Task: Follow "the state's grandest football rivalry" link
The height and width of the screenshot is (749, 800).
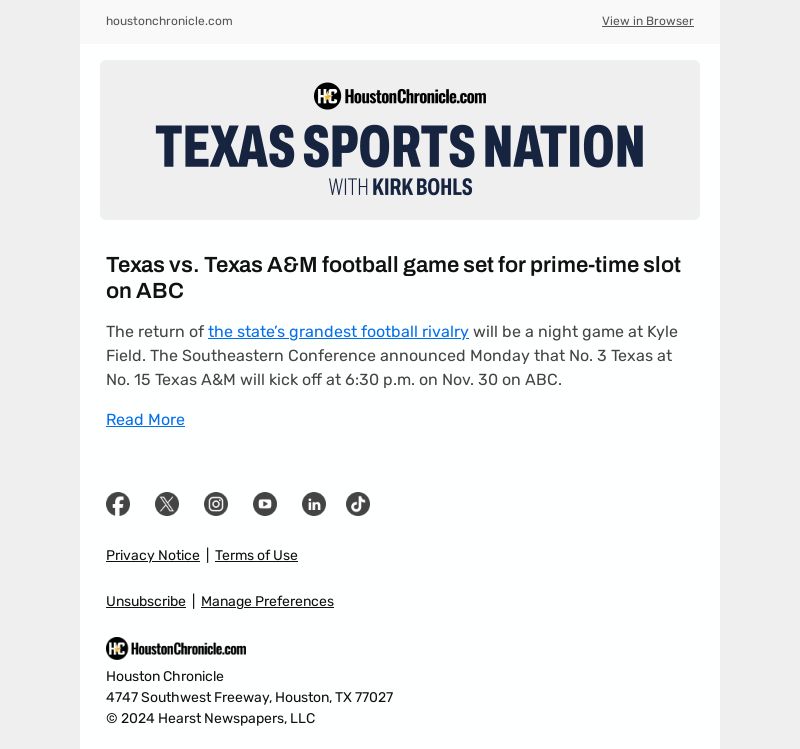Action: point(338,332)
